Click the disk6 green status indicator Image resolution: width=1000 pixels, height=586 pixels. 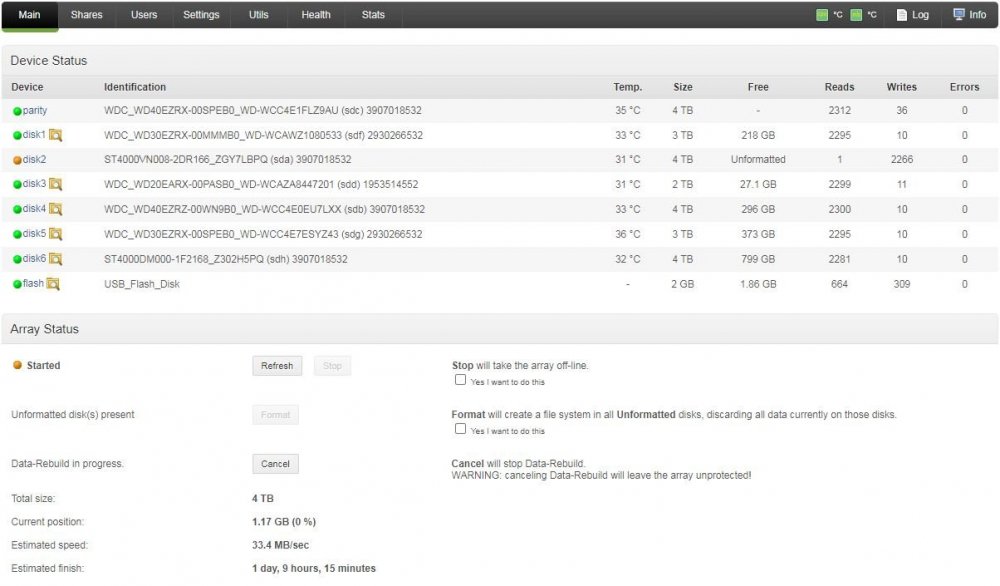pyautogui.click(x=17, y=260)
